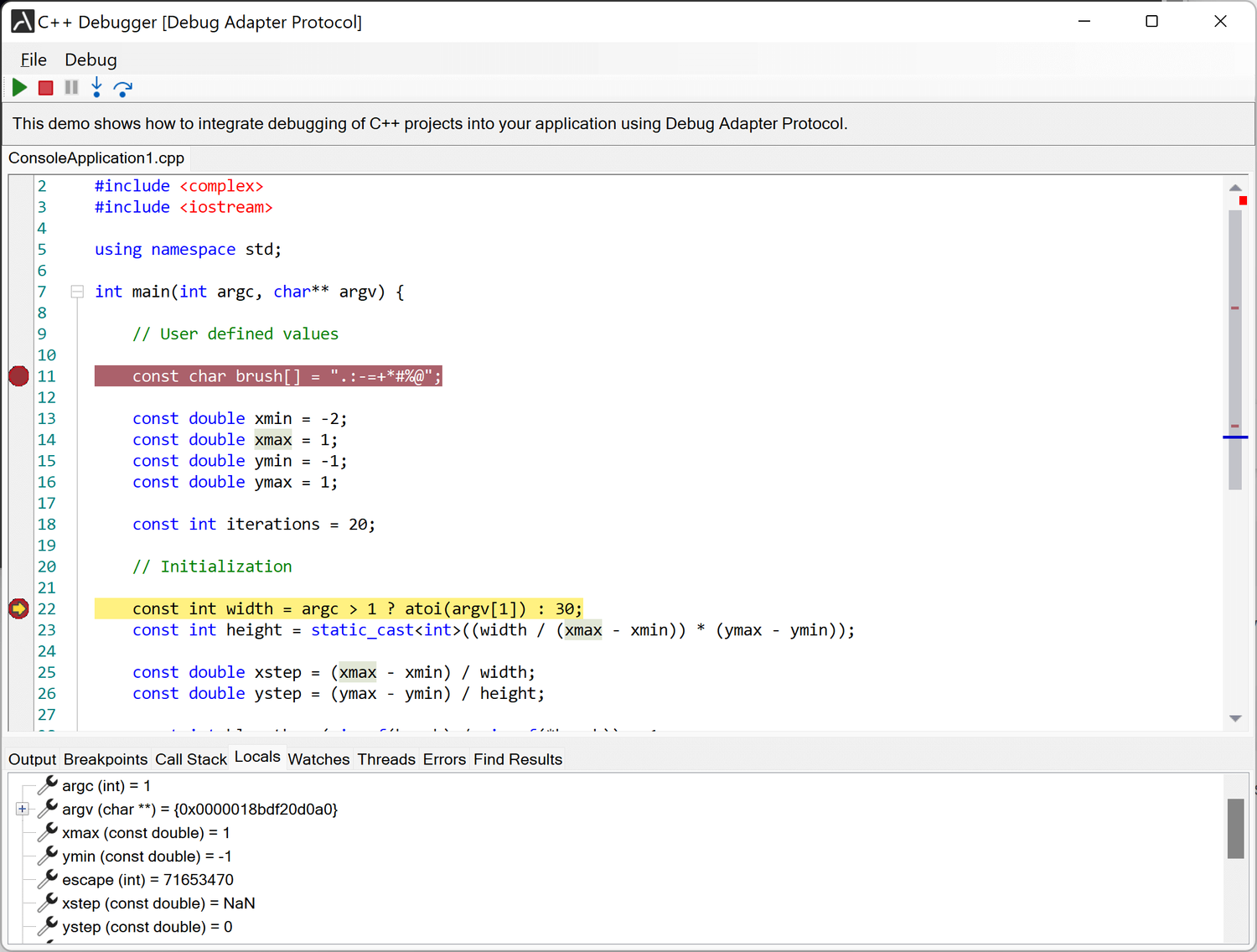
Task: Click the green Run/Continue toolbar icon
Action: pos(19,87)
